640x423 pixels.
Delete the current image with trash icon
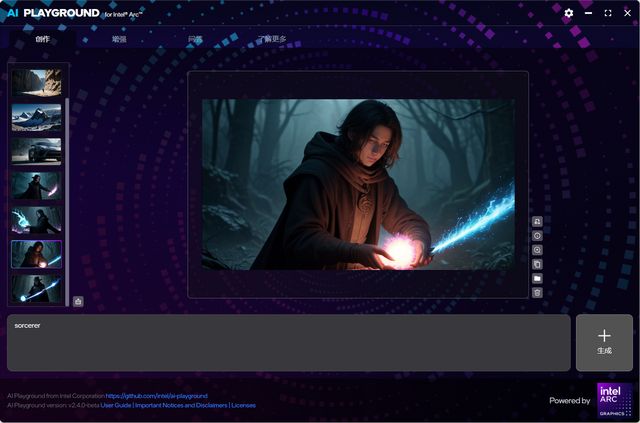[x=538, y=292]
